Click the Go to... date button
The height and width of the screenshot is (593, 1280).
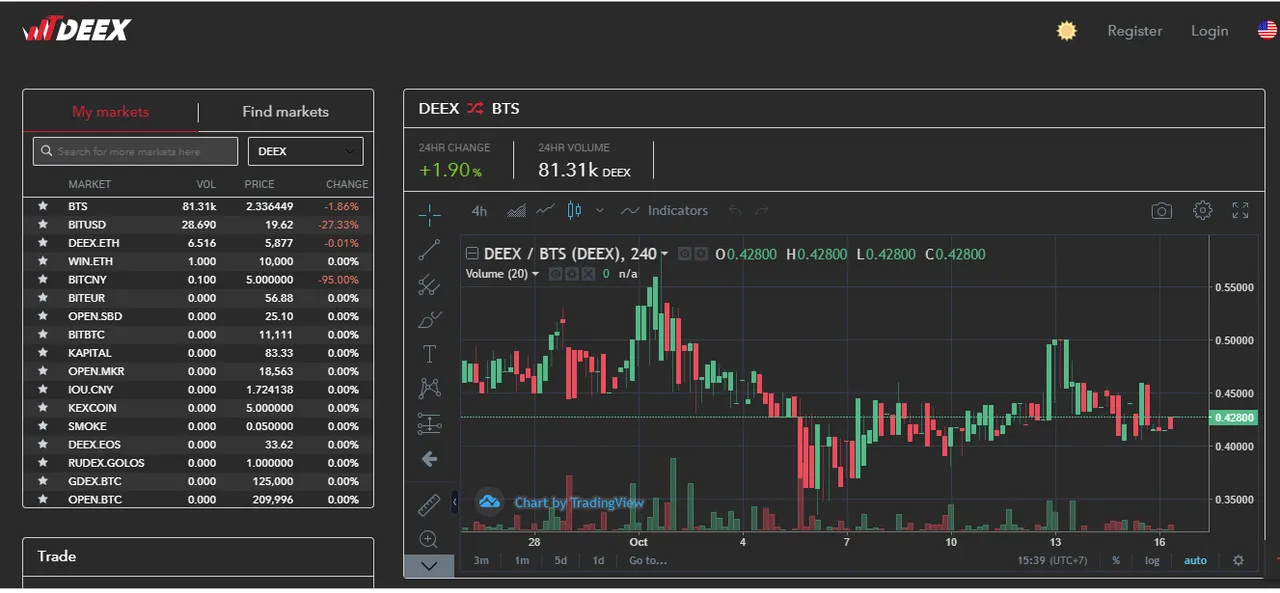[647, 560]
